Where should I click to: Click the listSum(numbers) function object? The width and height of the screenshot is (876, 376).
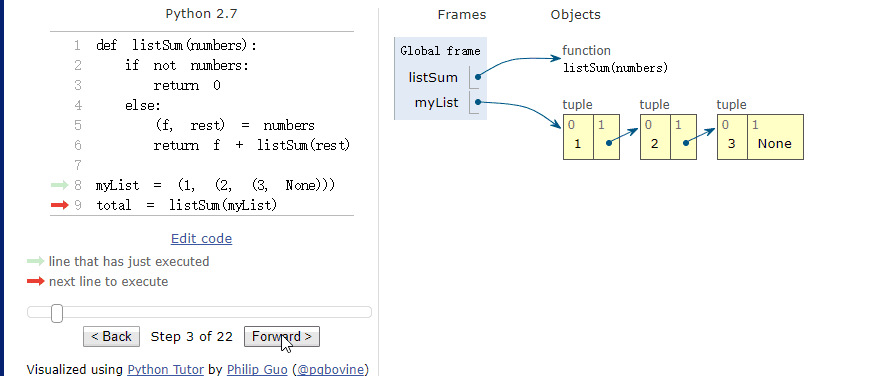[615, 68]
